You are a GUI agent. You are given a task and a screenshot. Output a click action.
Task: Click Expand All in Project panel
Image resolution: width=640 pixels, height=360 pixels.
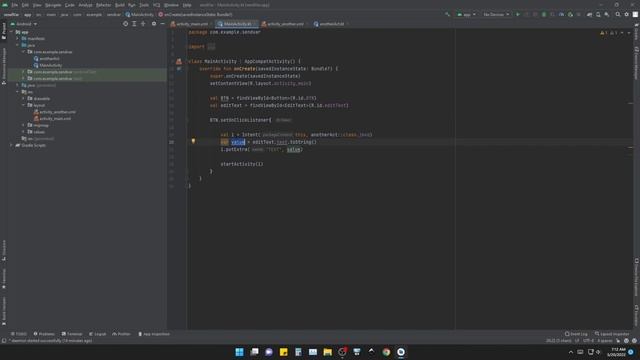point(134,24)
